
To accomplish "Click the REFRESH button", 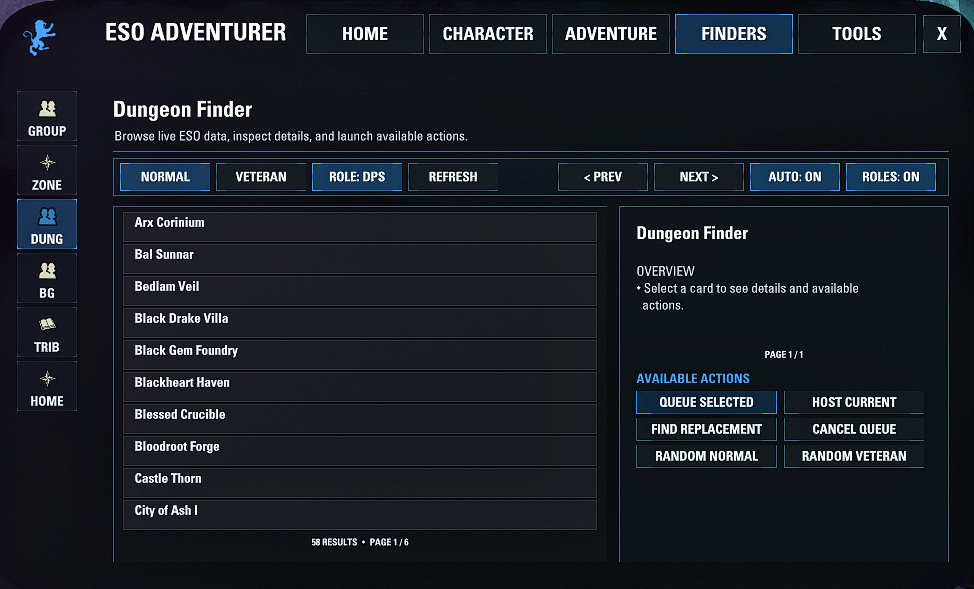I will pyautogui.click(x=453, y=176).
